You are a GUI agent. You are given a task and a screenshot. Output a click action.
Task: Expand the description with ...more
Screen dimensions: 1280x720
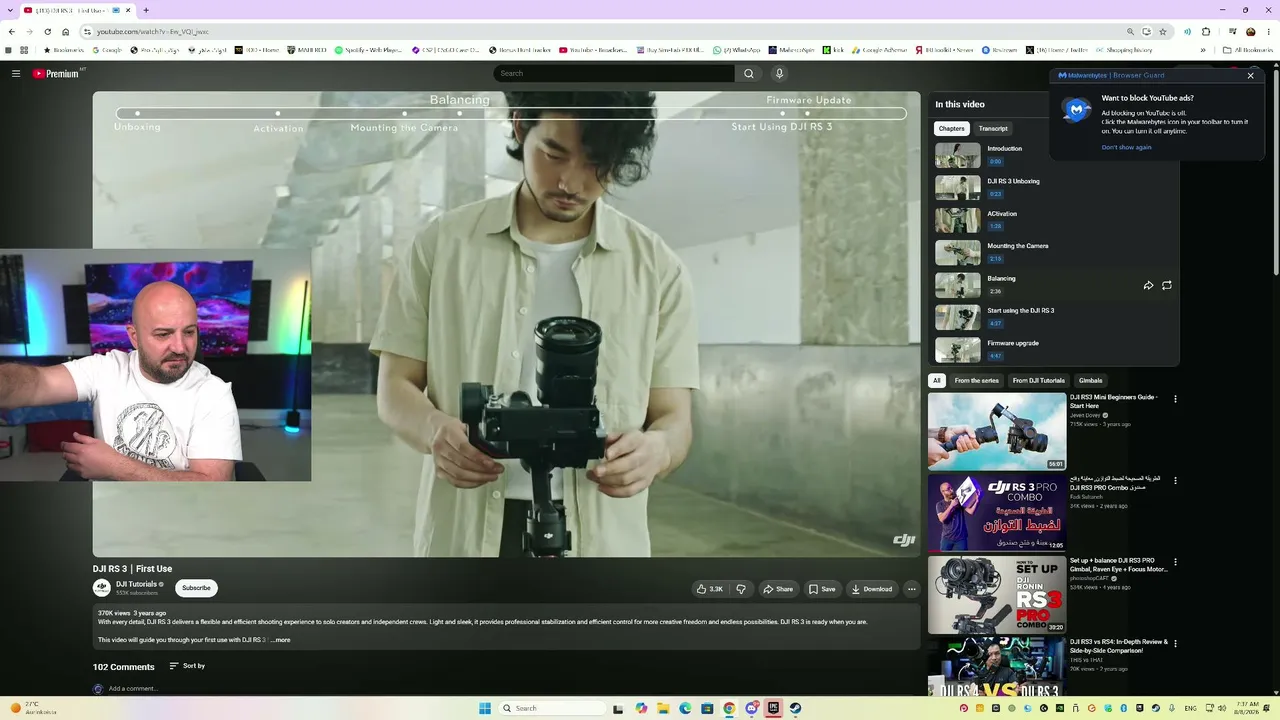(x=281, y=640)
